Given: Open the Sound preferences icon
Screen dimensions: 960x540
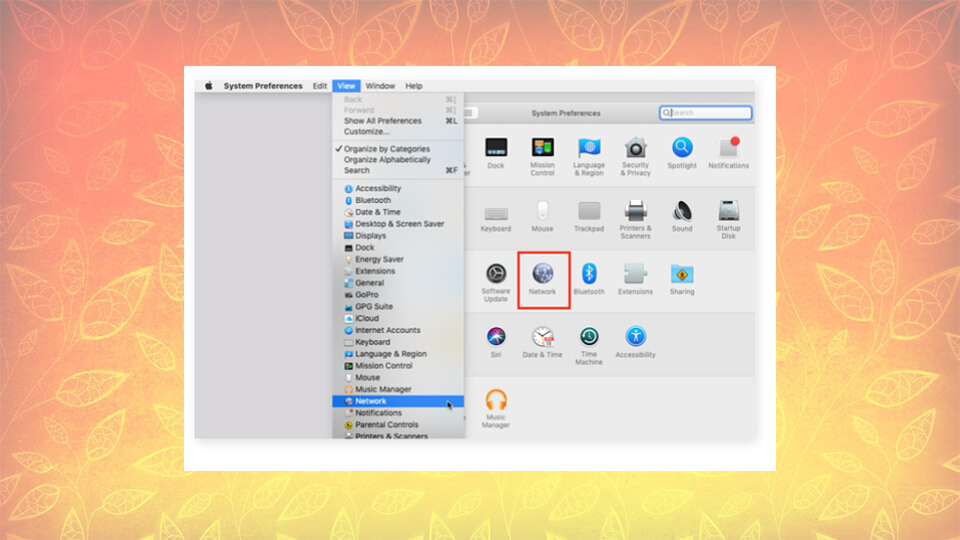Looking at the screenshot, I should tap(682, 211).
